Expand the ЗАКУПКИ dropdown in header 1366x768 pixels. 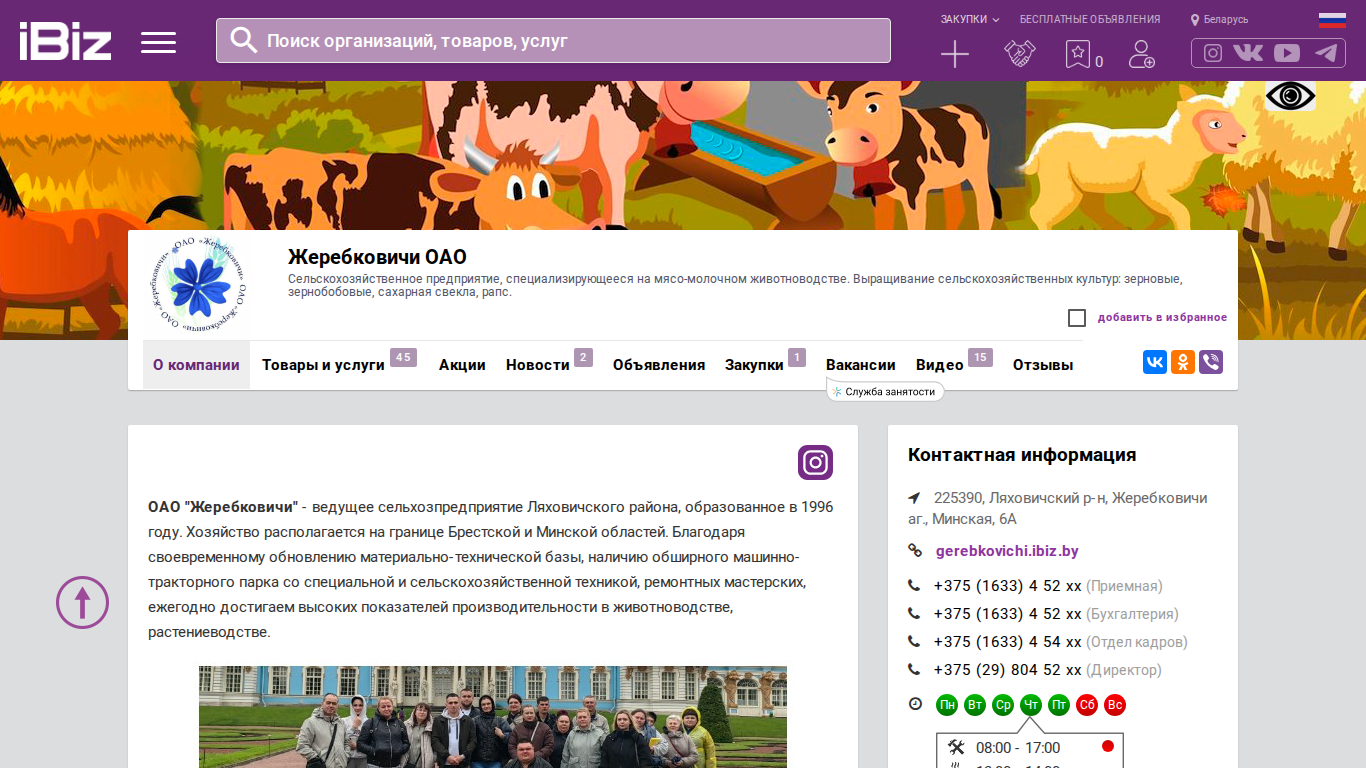[970, 19]
